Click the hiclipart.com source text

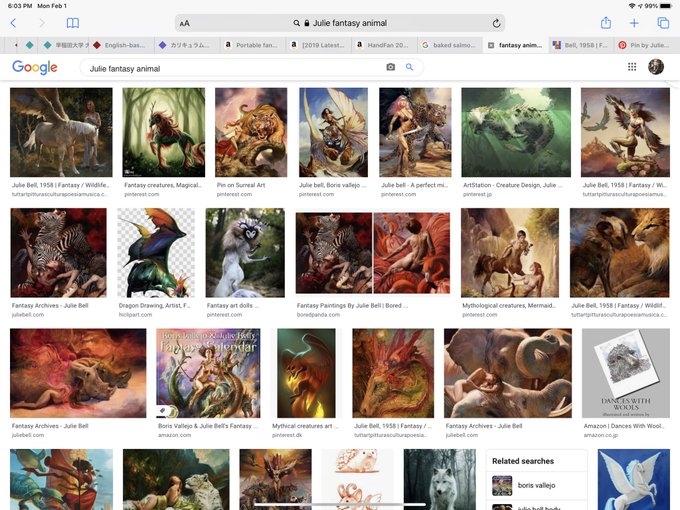(x=135, y=315)
